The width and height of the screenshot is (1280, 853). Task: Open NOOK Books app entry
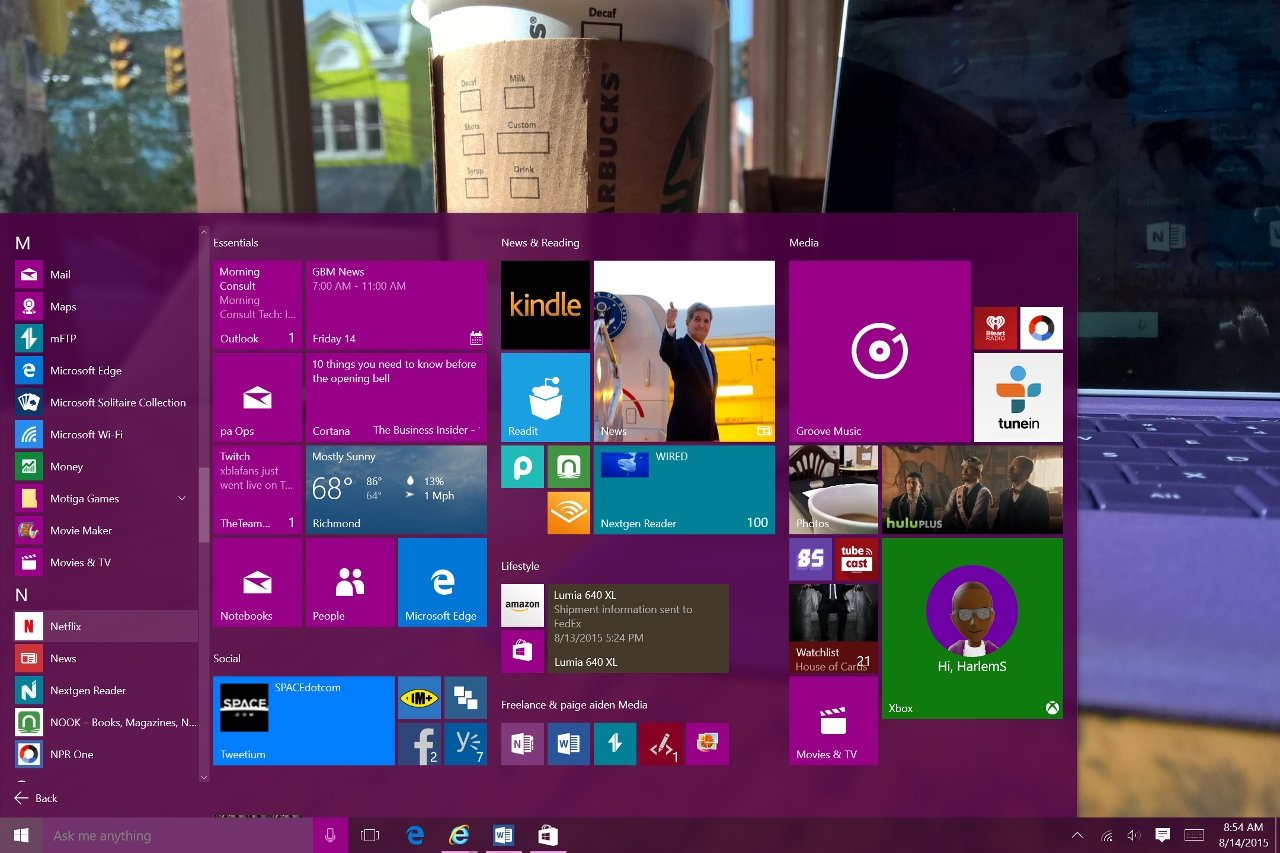(106, 722)
